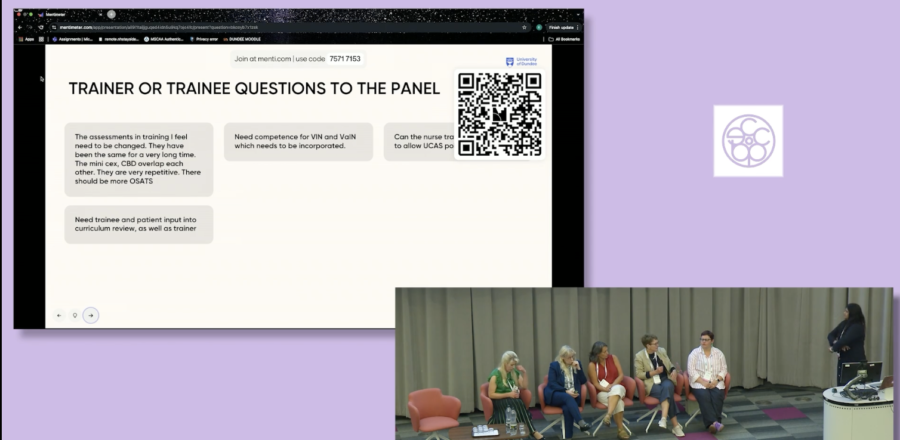Click the lightbulb icon between slide arrows

(75, 315)
